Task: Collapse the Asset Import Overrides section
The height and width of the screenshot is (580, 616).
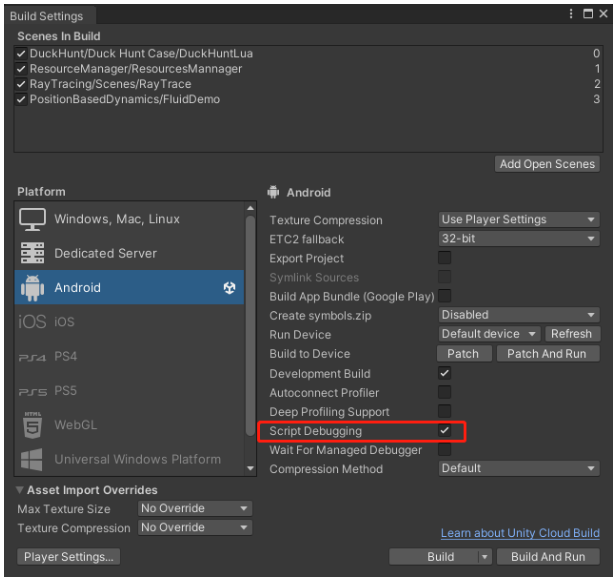Action: [20, 490]
